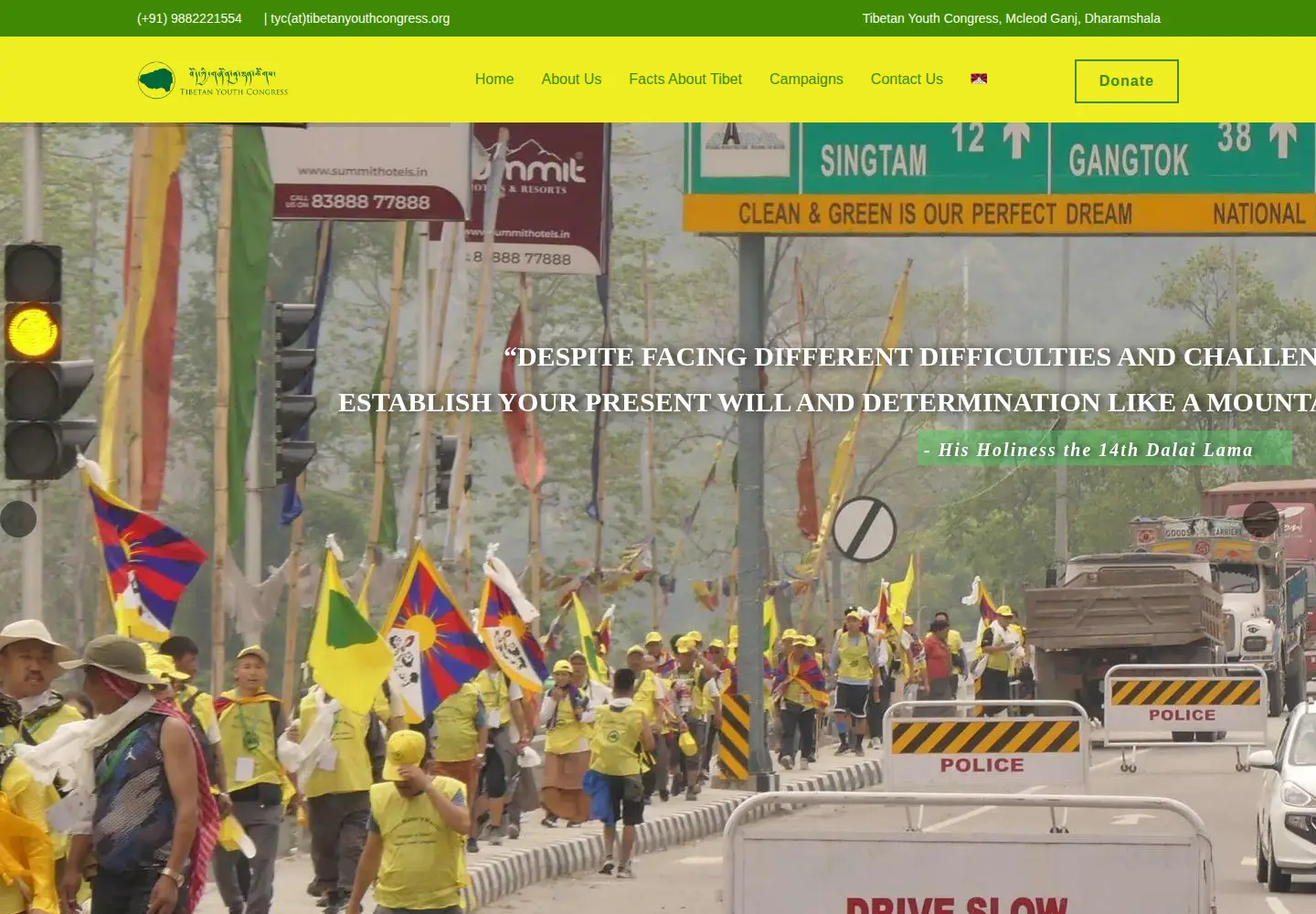Click the "ESTABLISH YOUR PRESENT WILL" quote line
The image size is (1316, 914).
click(827, 402)
